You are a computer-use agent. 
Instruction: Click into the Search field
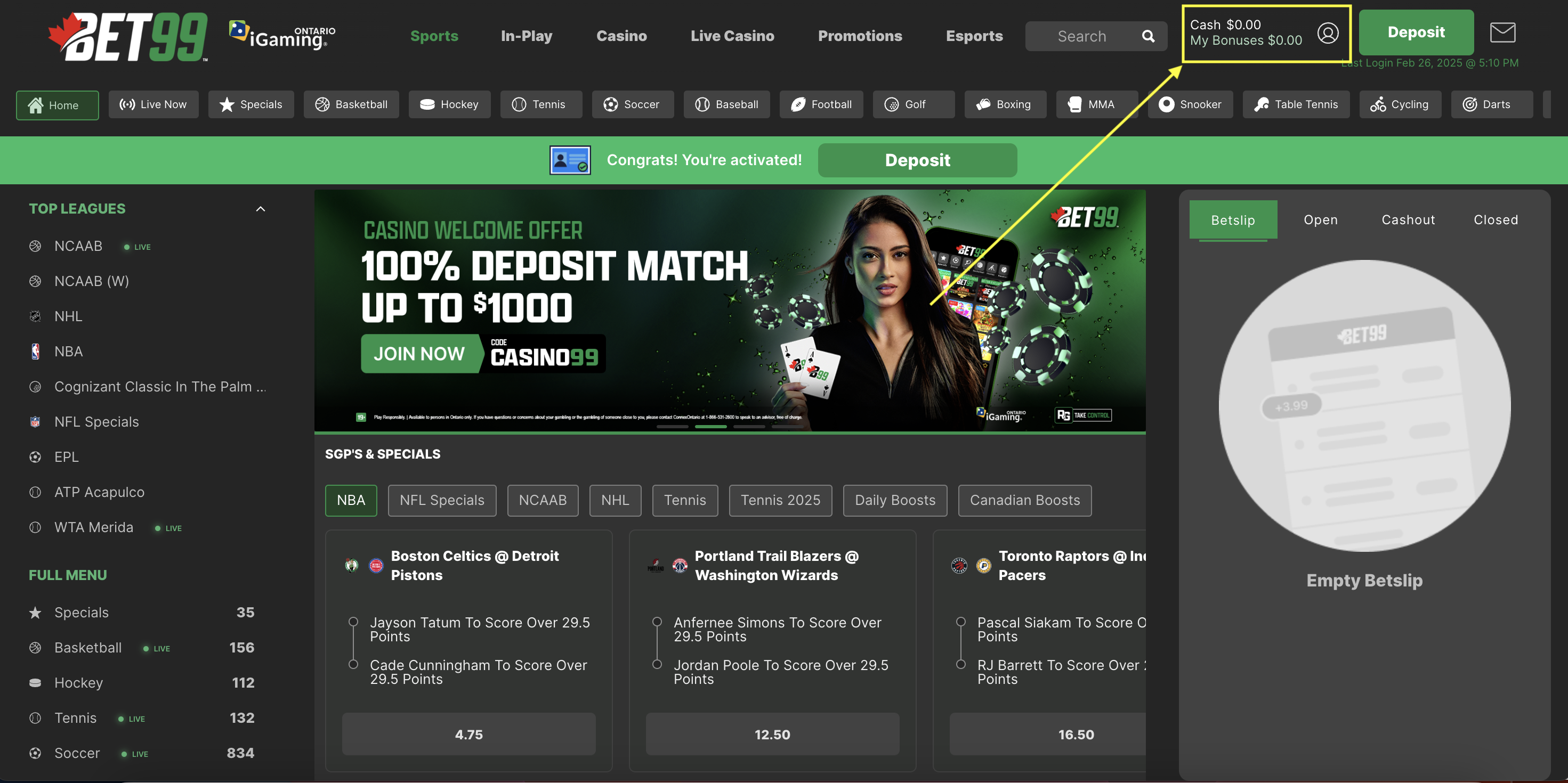1081,37
